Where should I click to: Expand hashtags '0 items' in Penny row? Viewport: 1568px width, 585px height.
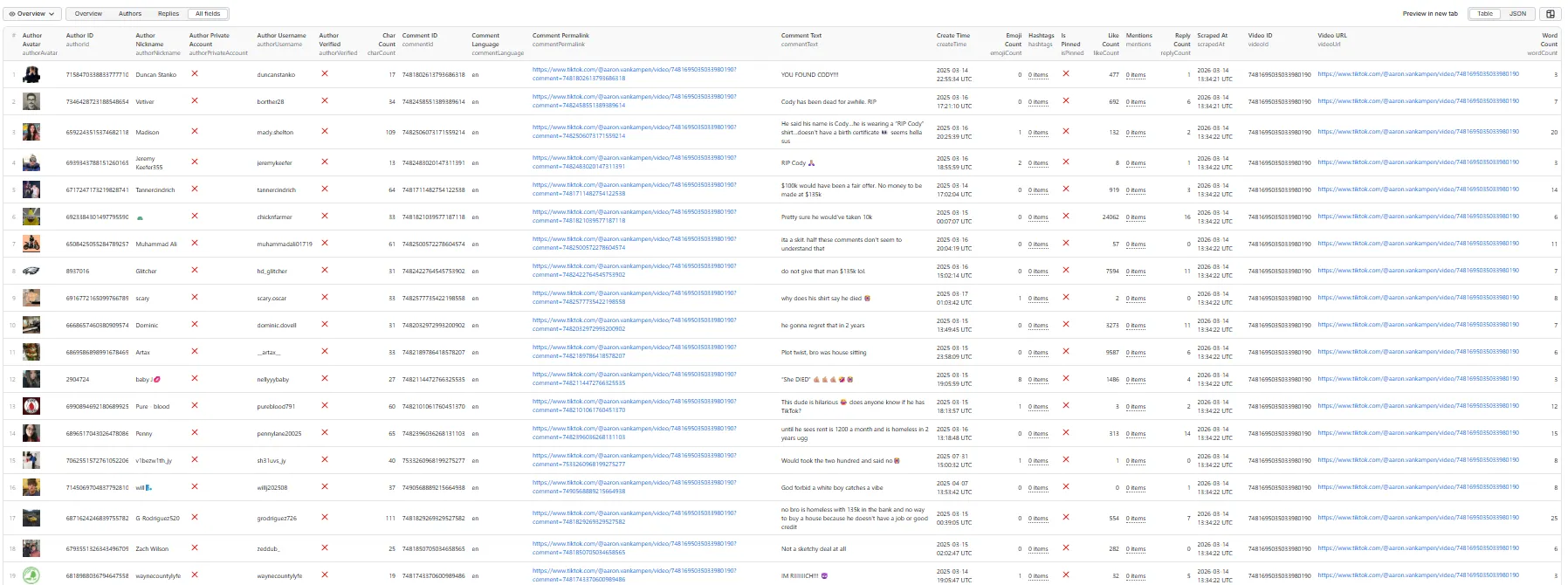click(1038, 434)
